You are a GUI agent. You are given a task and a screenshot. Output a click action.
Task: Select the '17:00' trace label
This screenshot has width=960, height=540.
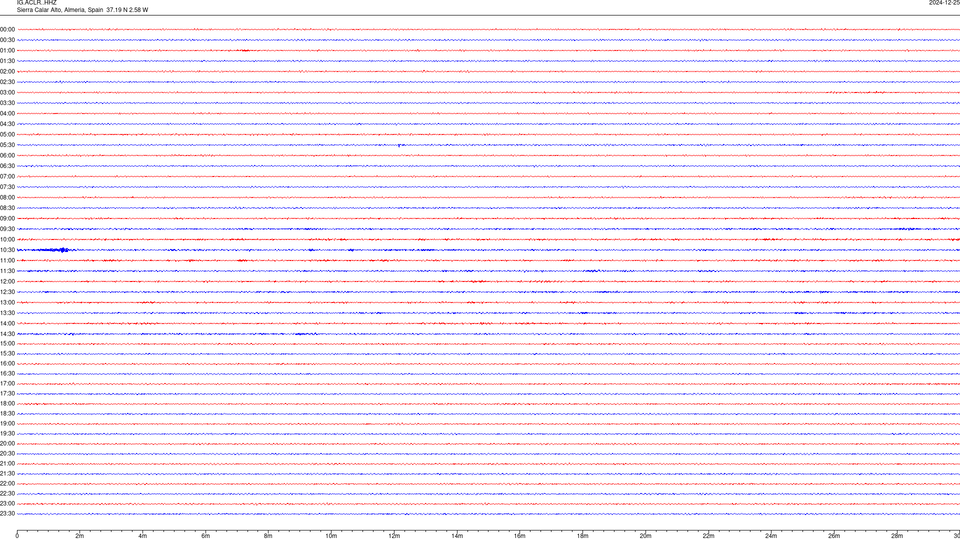(x=7, y=384)
